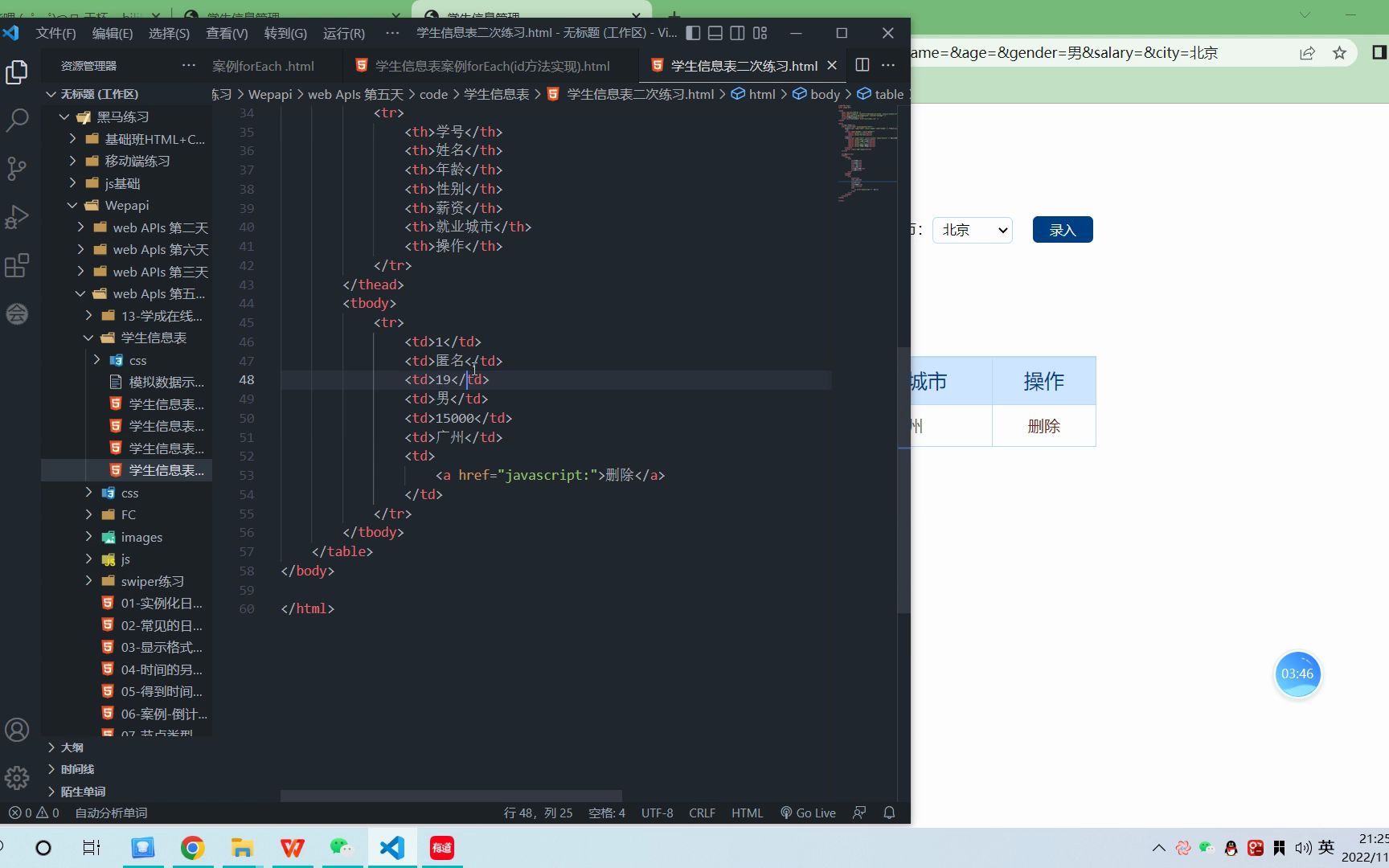
Task: Open the Accounts menu in activity bar
Action: [17, 730]
